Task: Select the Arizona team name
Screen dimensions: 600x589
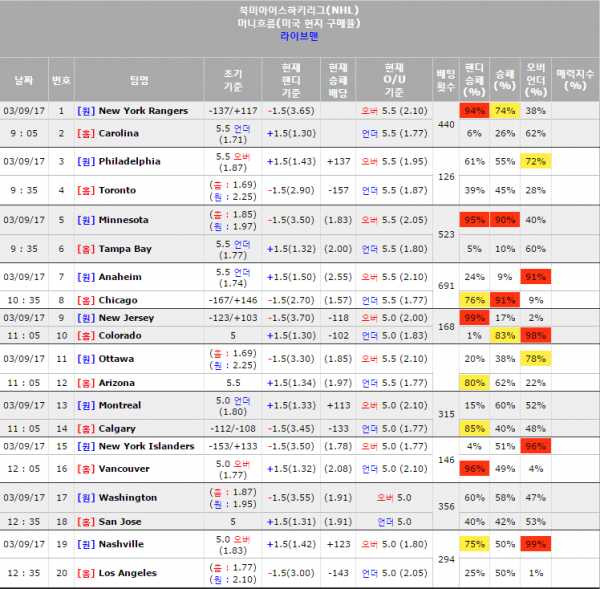Action: 117,383
